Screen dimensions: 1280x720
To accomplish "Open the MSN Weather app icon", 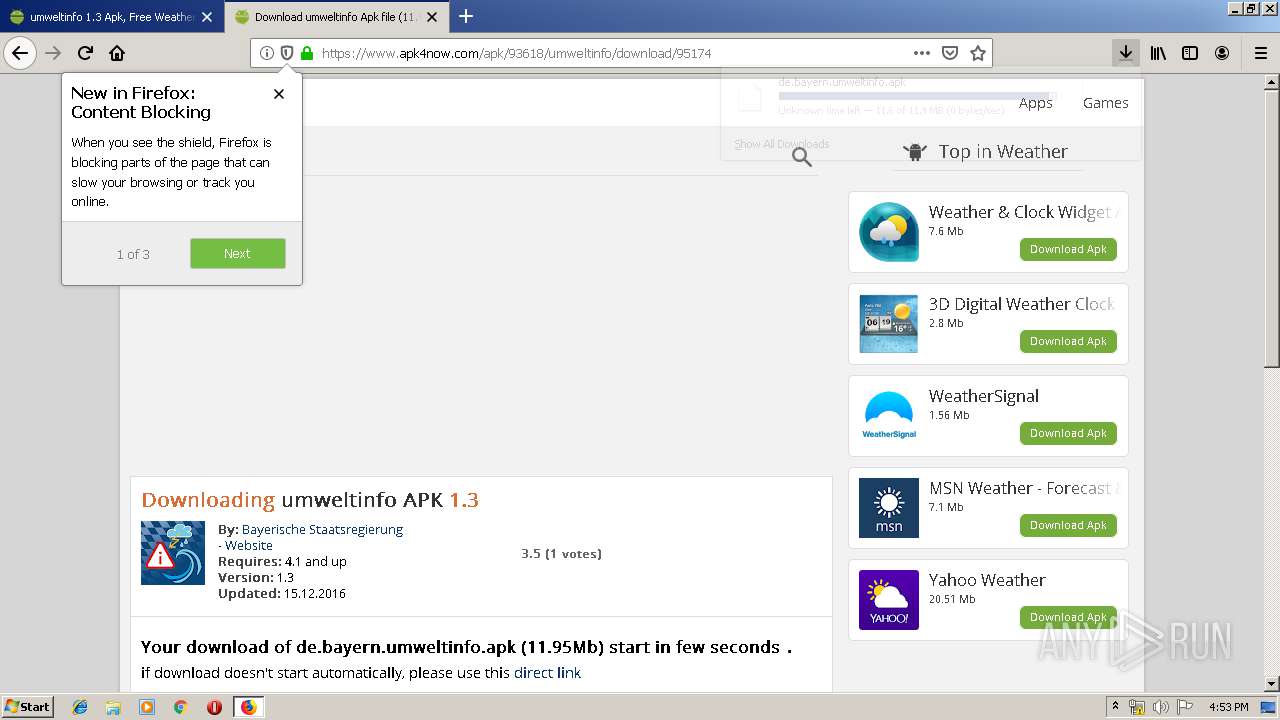I will pos(889,507).
